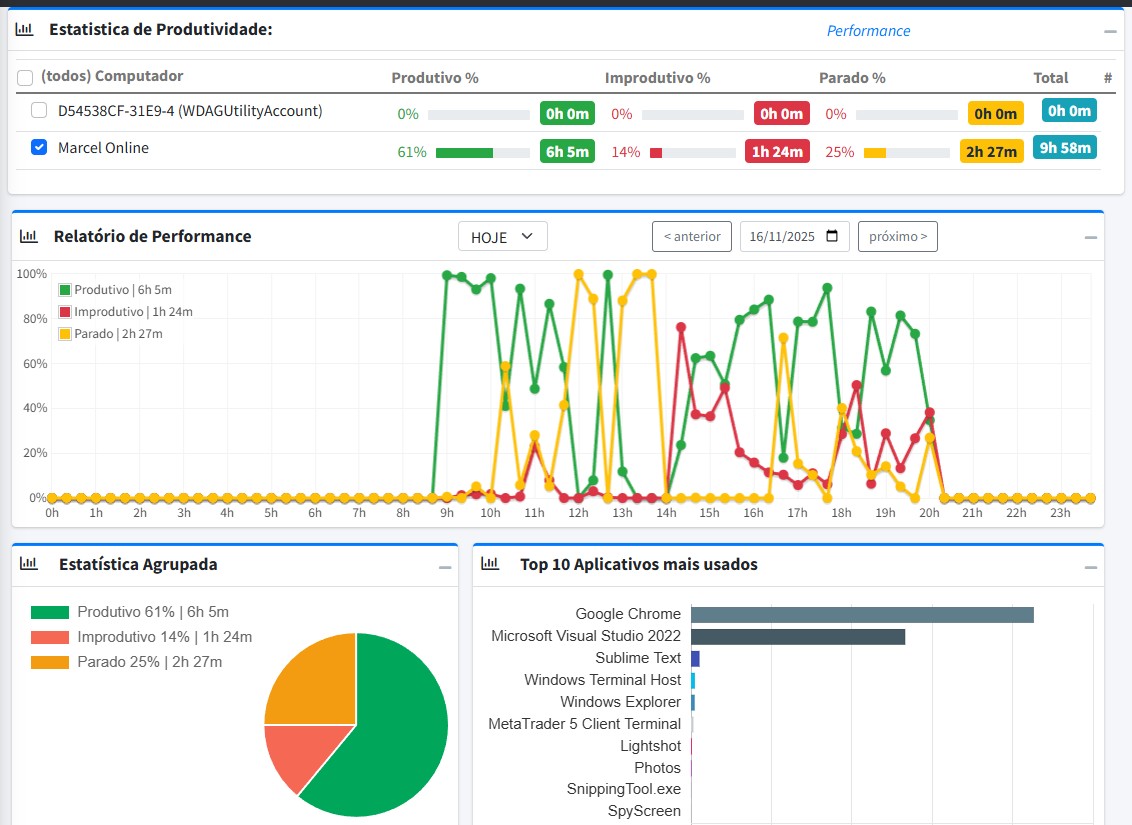Toggle the Produtivo series in chart legend
The image size is (1132, 825).
tap(65, 290)
